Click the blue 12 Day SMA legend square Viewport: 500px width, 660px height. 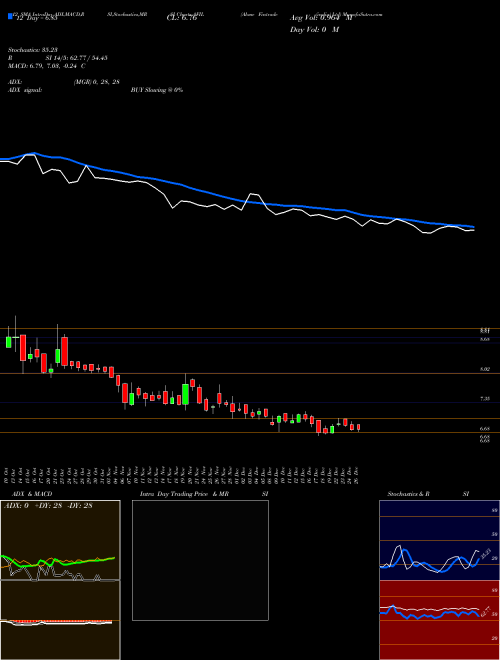[x=10, y=16]
